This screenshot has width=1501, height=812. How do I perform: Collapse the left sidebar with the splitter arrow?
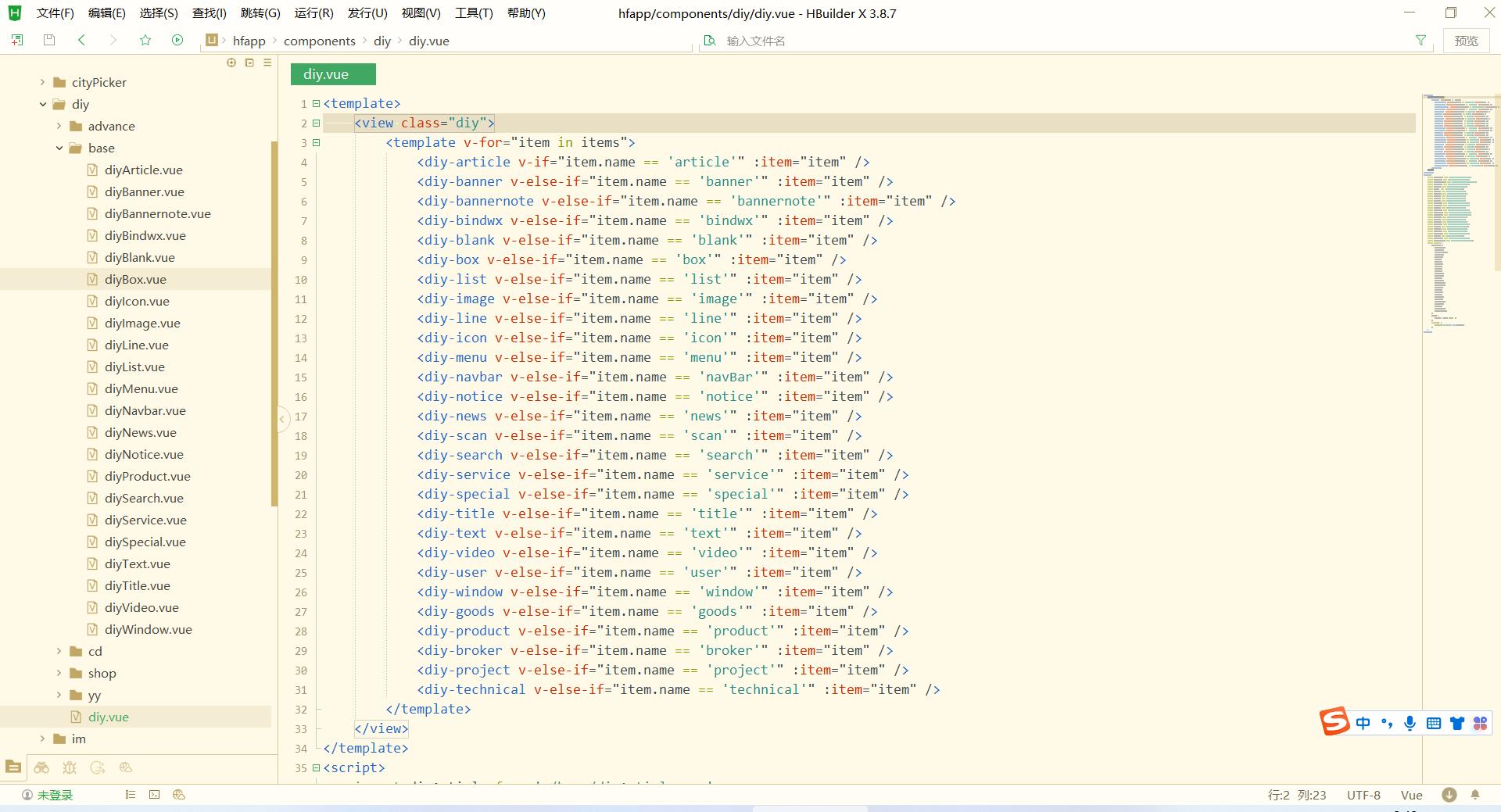(x=282, y=420)
